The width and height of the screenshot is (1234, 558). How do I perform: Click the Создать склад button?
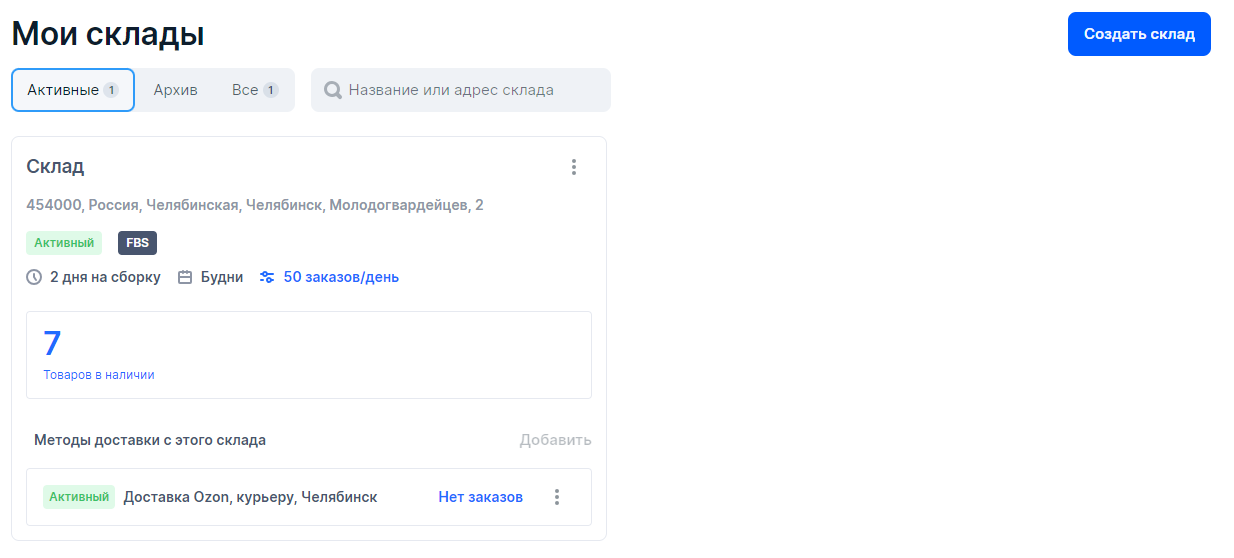point(1139,34)
